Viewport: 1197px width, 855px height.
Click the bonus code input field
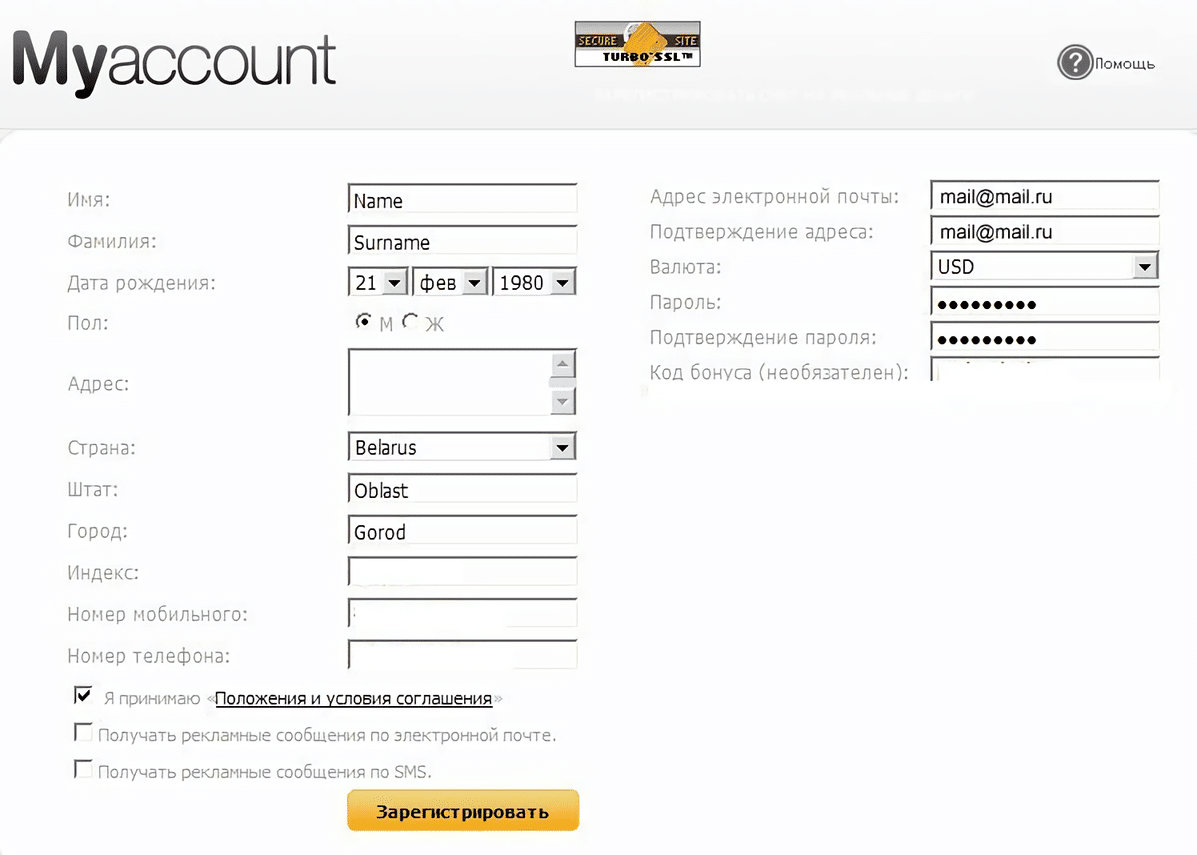coord(1044,371)
